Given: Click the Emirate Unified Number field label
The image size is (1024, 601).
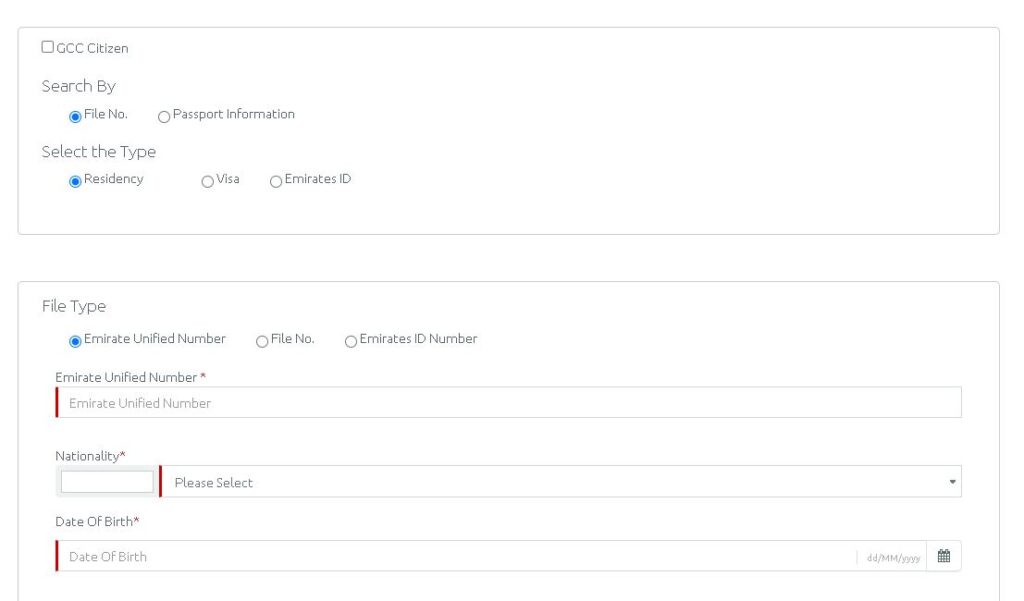Looking at the screenshot, I should (126, 377).
